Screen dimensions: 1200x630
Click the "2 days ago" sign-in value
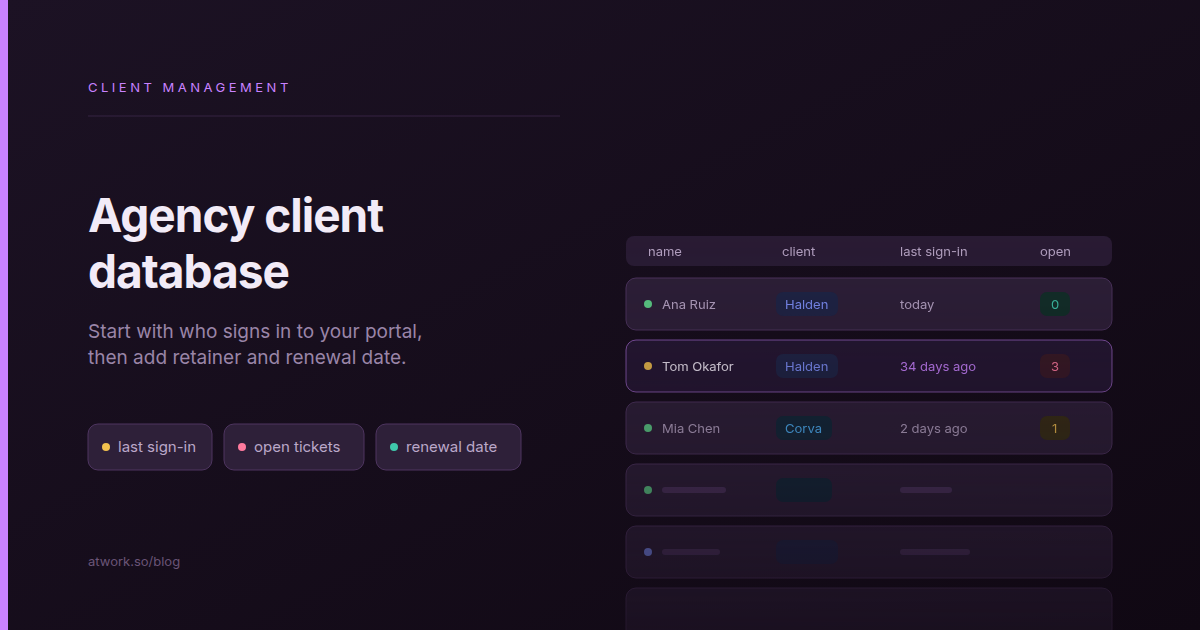coord(934,429)
